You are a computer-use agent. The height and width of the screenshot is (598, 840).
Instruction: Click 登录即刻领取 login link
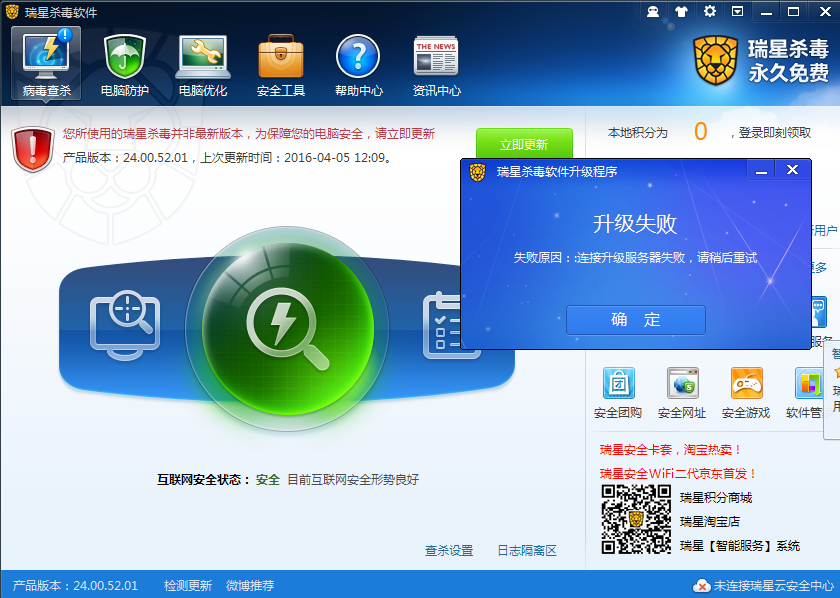(x=775, y=132)
